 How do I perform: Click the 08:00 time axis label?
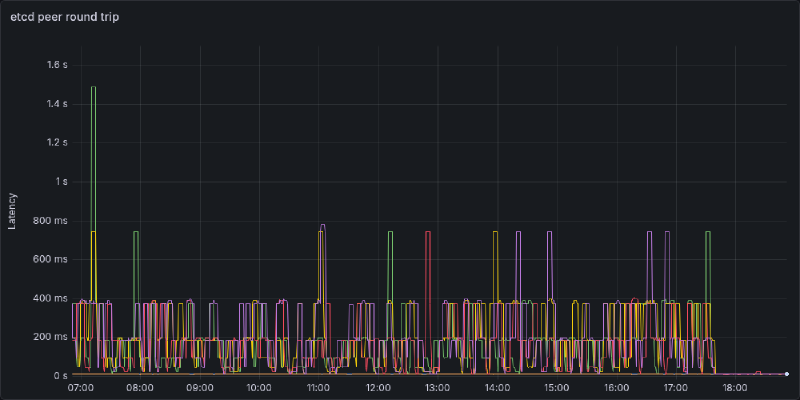(140, 388)
